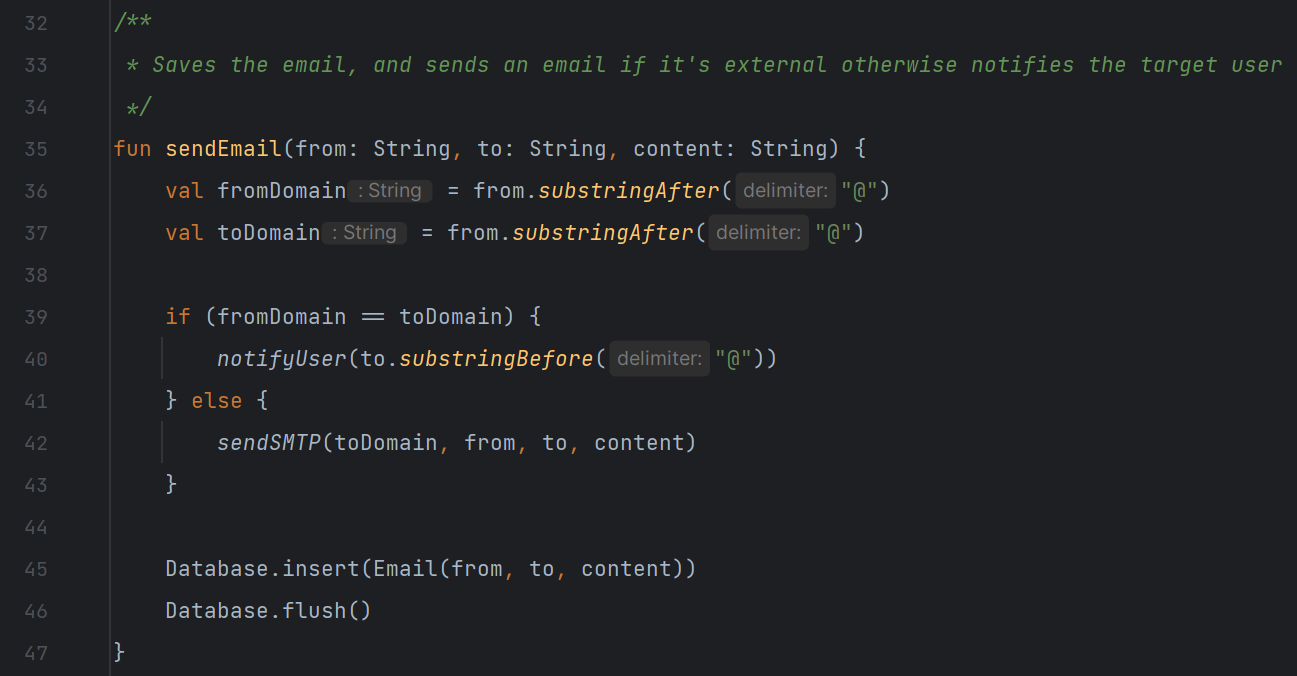
Task: Click the sendSMTP function call
Action: (x=269, y=443)
